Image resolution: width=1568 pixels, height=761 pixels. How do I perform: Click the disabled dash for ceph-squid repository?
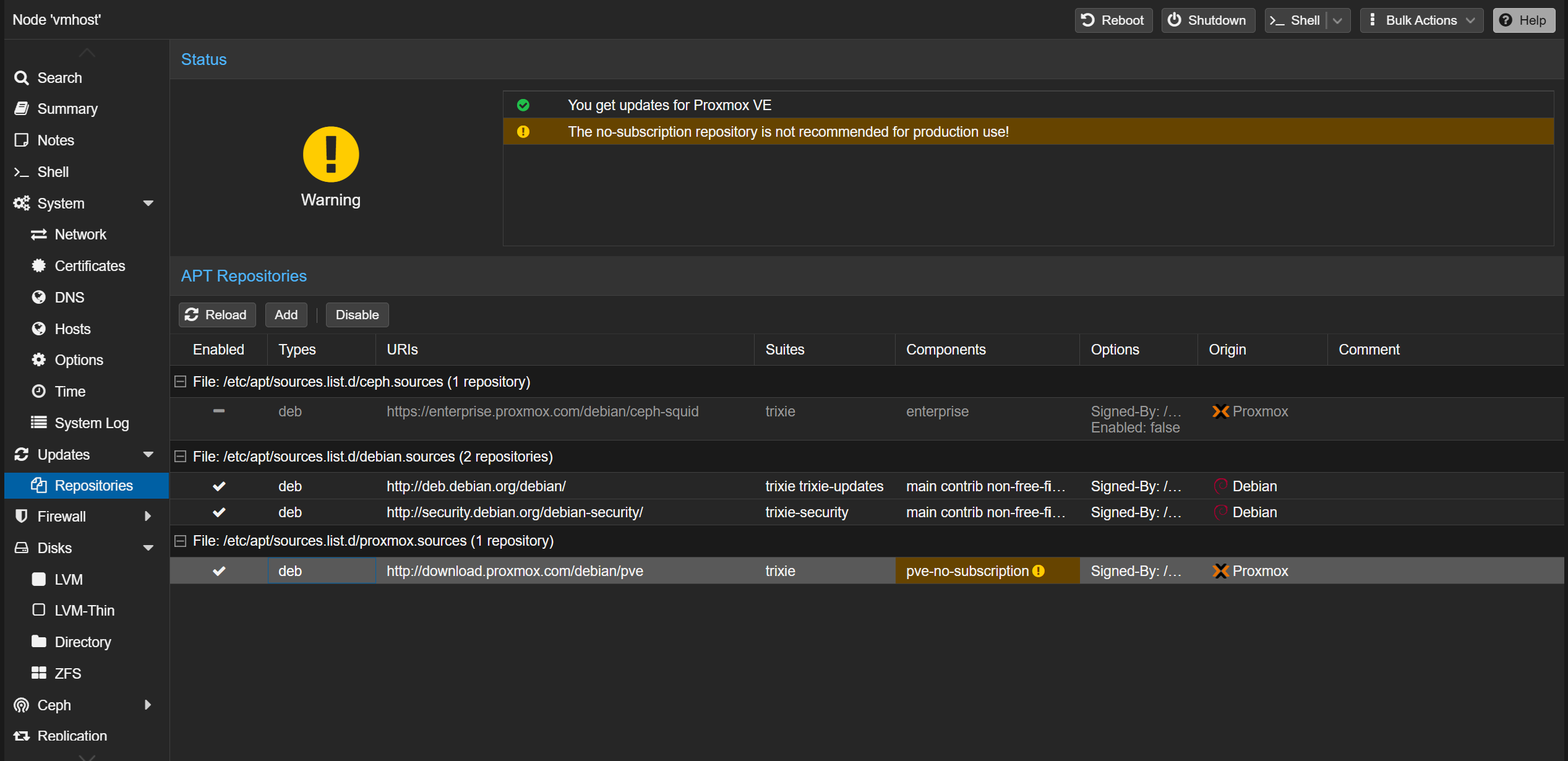[x=219, y=411]
